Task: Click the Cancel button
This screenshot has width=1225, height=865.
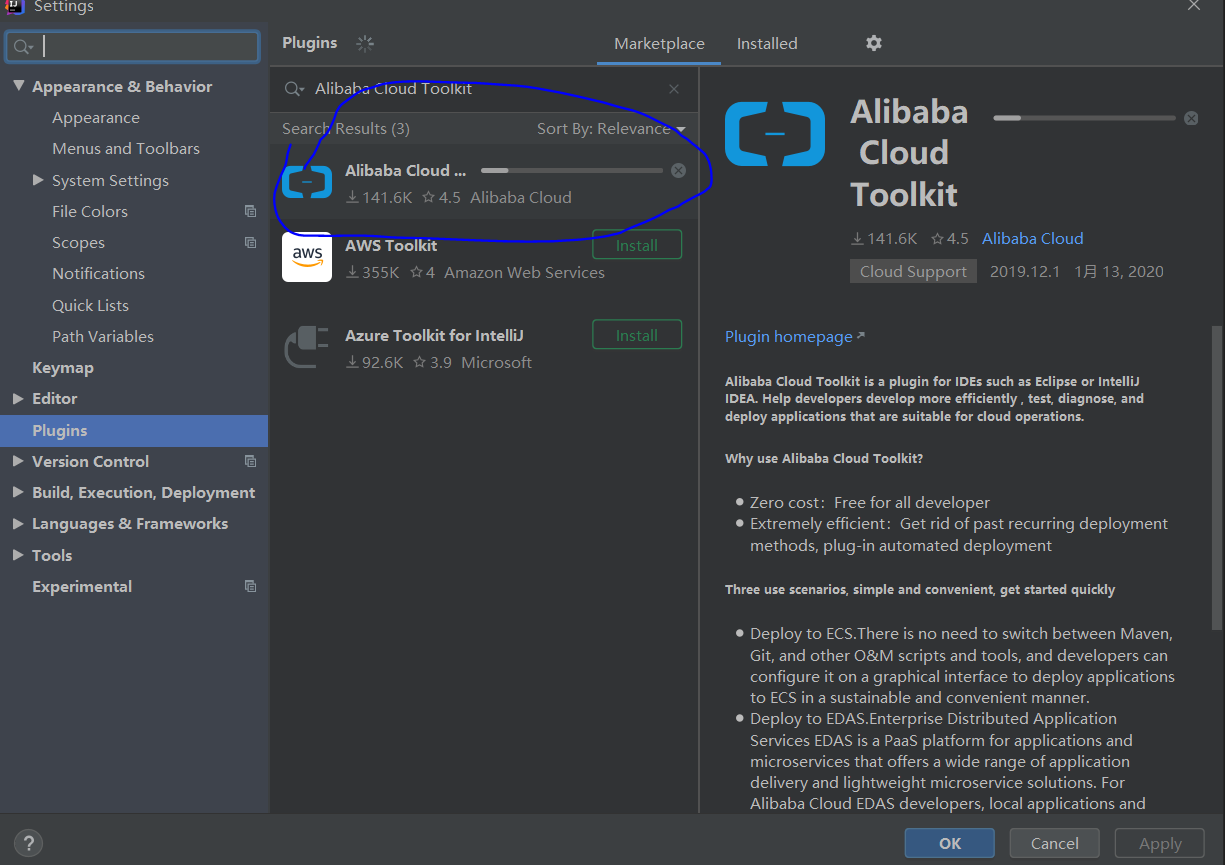Action: [1055, 843]
